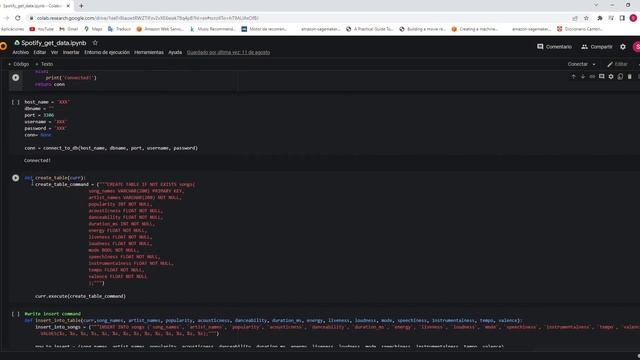Open the Traducir bookmark

click(x=120, y=29)
